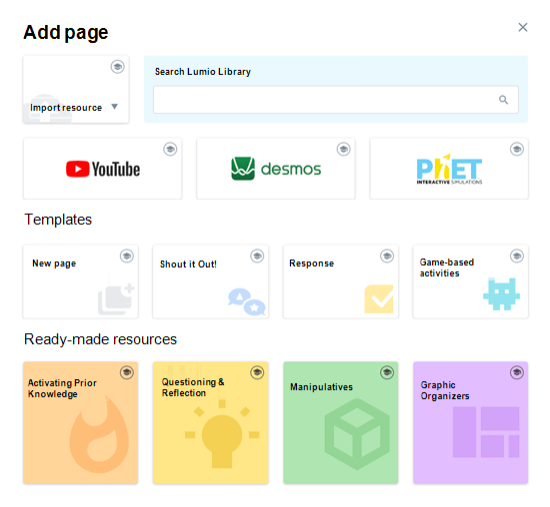Open the purple Graphic Organizers card

[470, 423]
